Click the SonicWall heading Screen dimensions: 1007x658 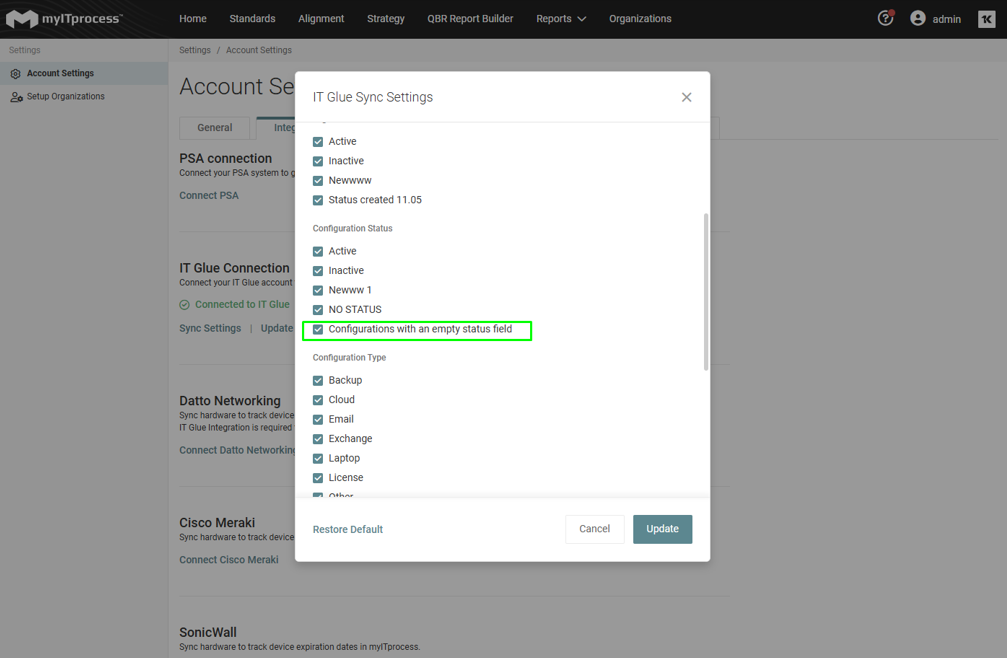pyautogui.click(x=208, y=633)
